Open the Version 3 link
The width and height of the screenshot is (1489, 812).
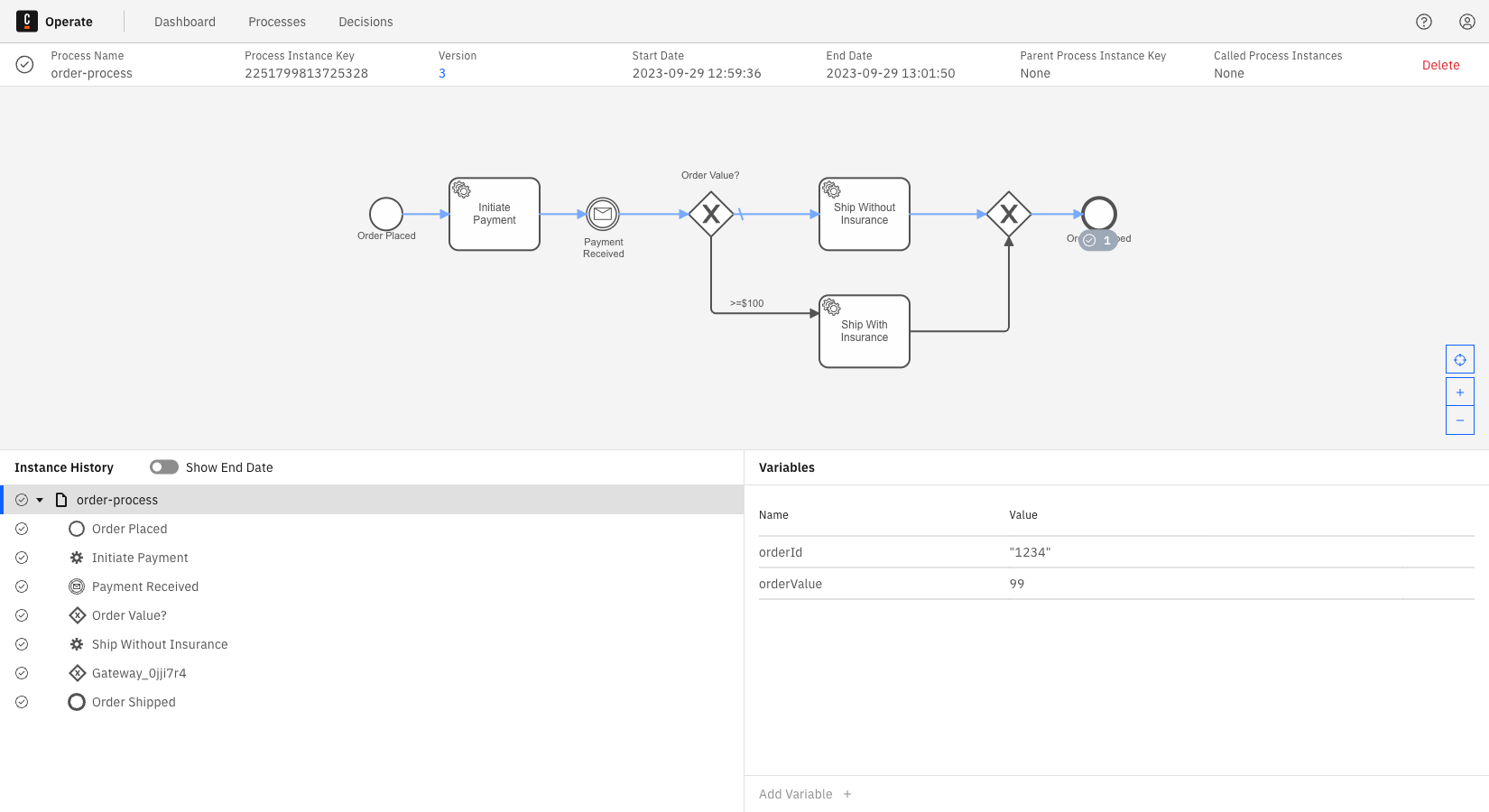tap(441, 73)
